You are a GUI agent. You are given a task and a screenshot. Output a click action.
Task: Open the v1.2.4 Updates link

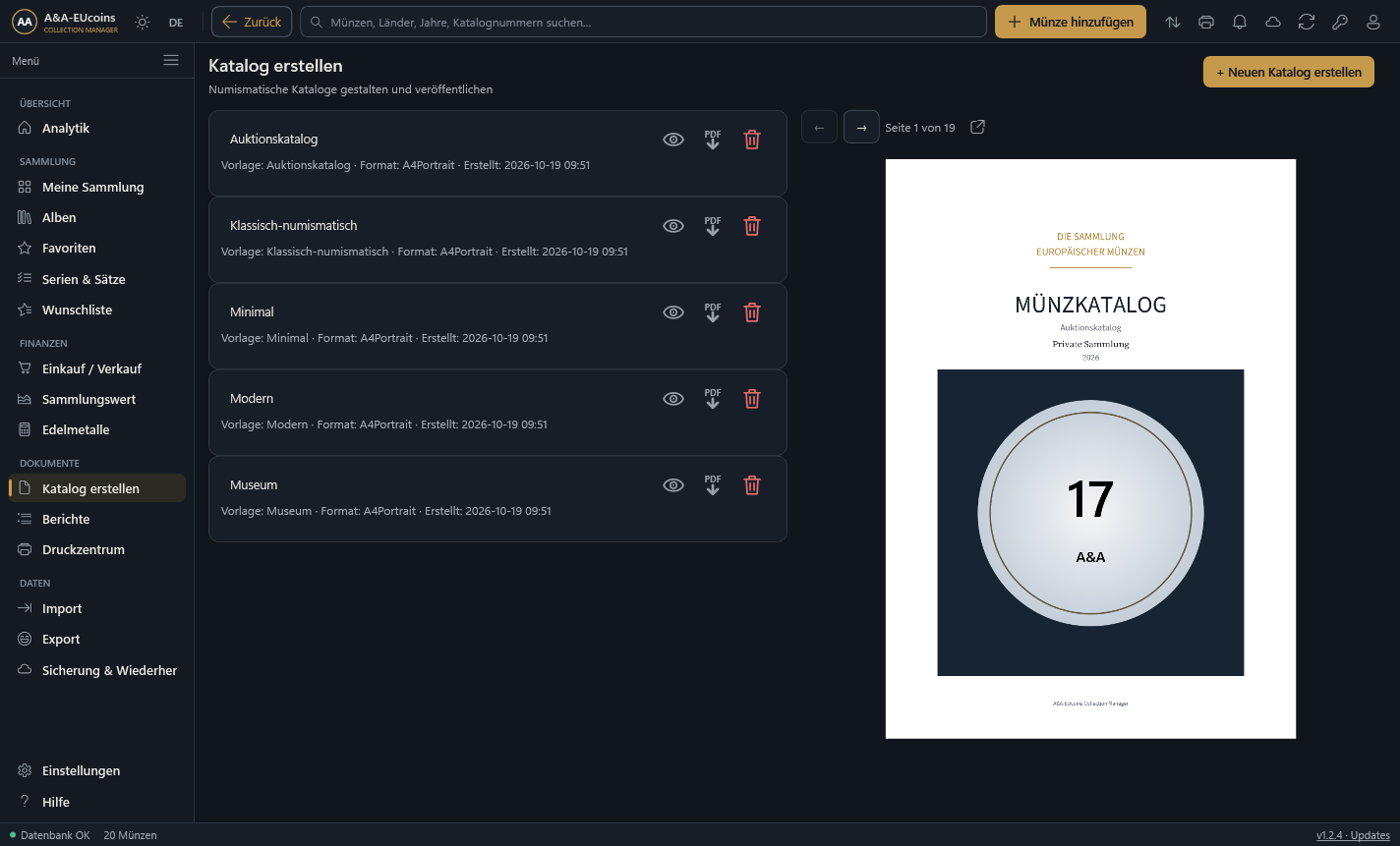coord(1353,835)
